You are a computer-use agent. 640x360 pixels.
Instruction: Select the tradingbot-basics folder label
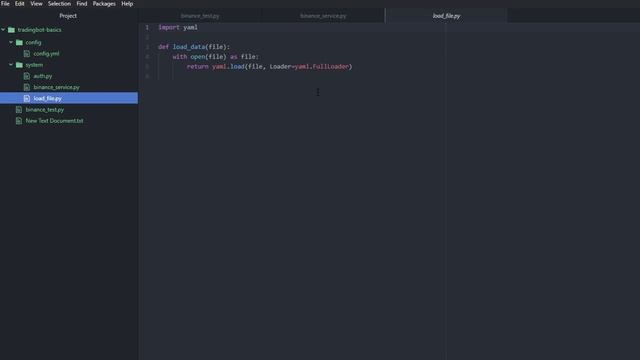point(39,30)
